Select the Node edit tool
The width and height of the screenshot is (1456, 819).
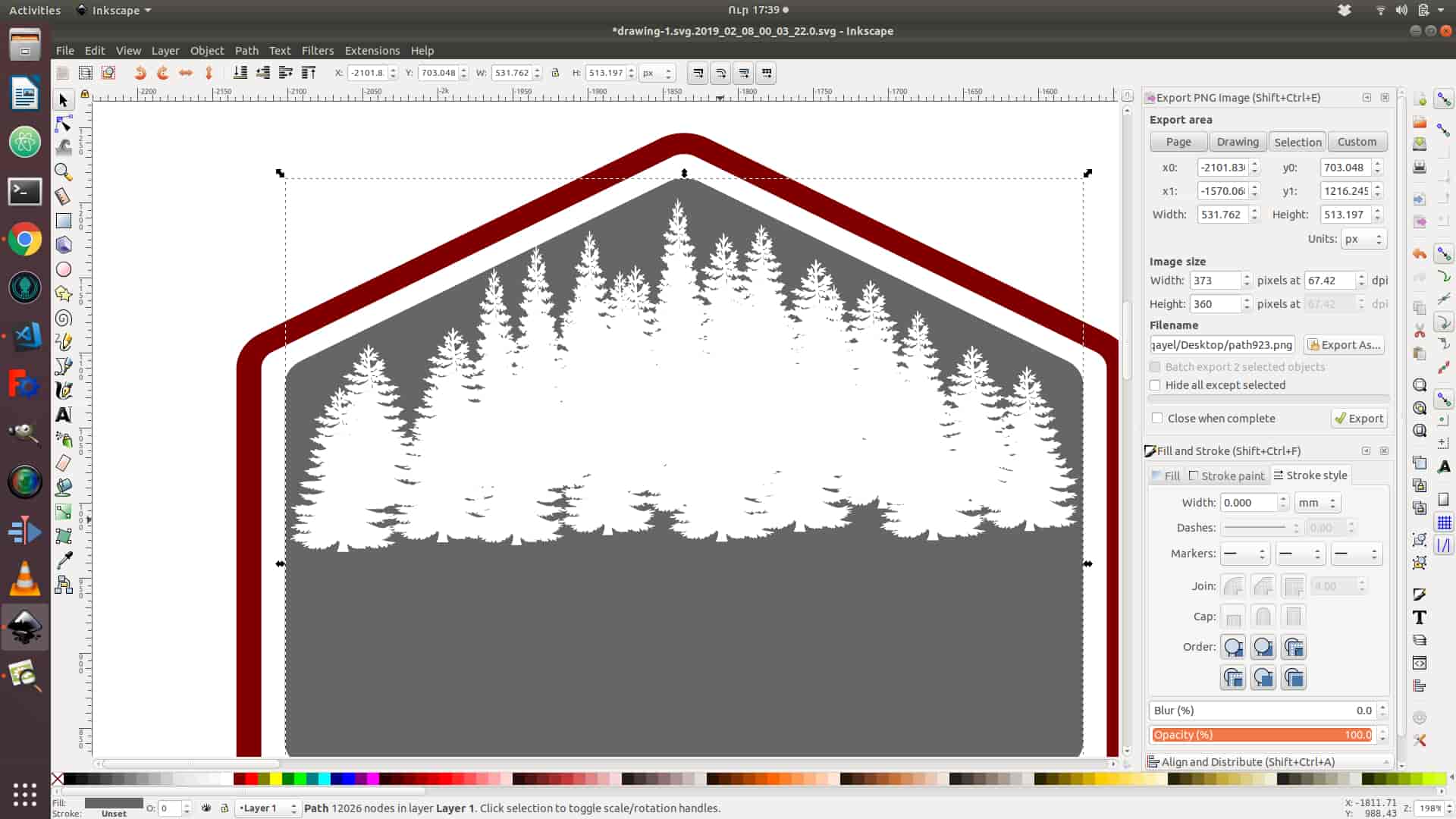point(64,124)
